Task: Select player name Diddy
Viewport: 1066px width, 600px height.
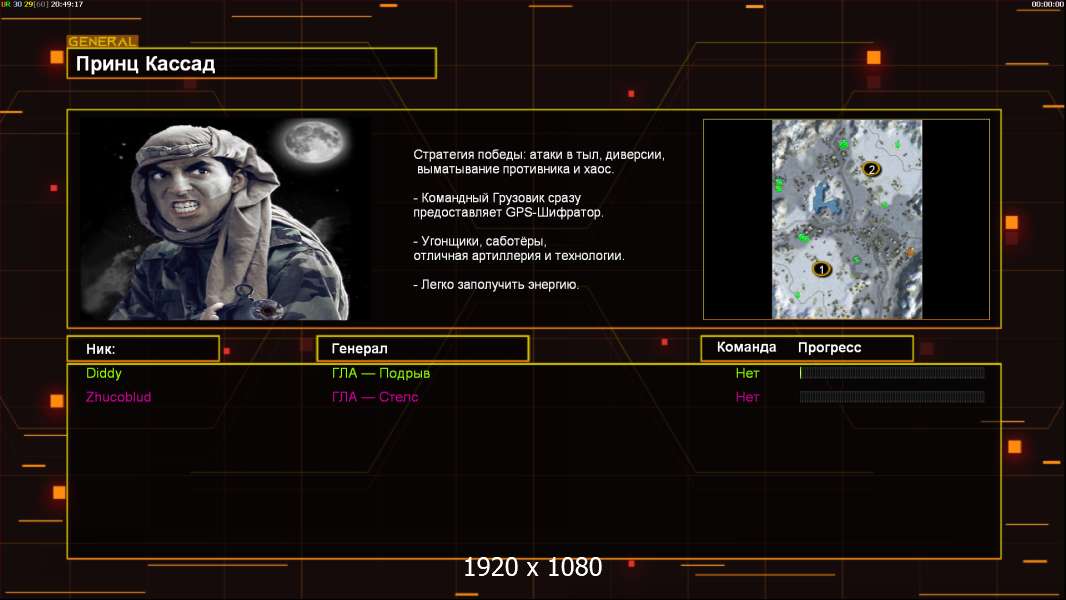Action: coord(104,373)
